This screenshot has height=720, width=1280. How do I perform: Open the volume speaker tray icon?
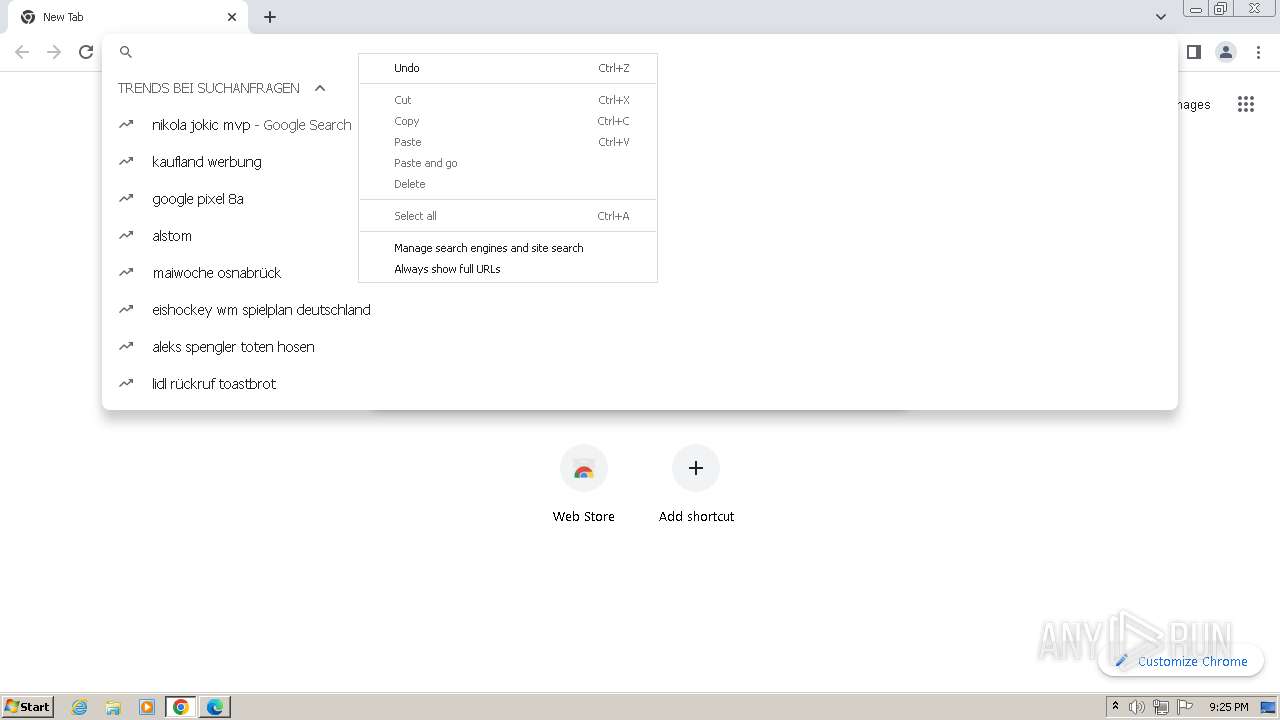pos(1137,707)
